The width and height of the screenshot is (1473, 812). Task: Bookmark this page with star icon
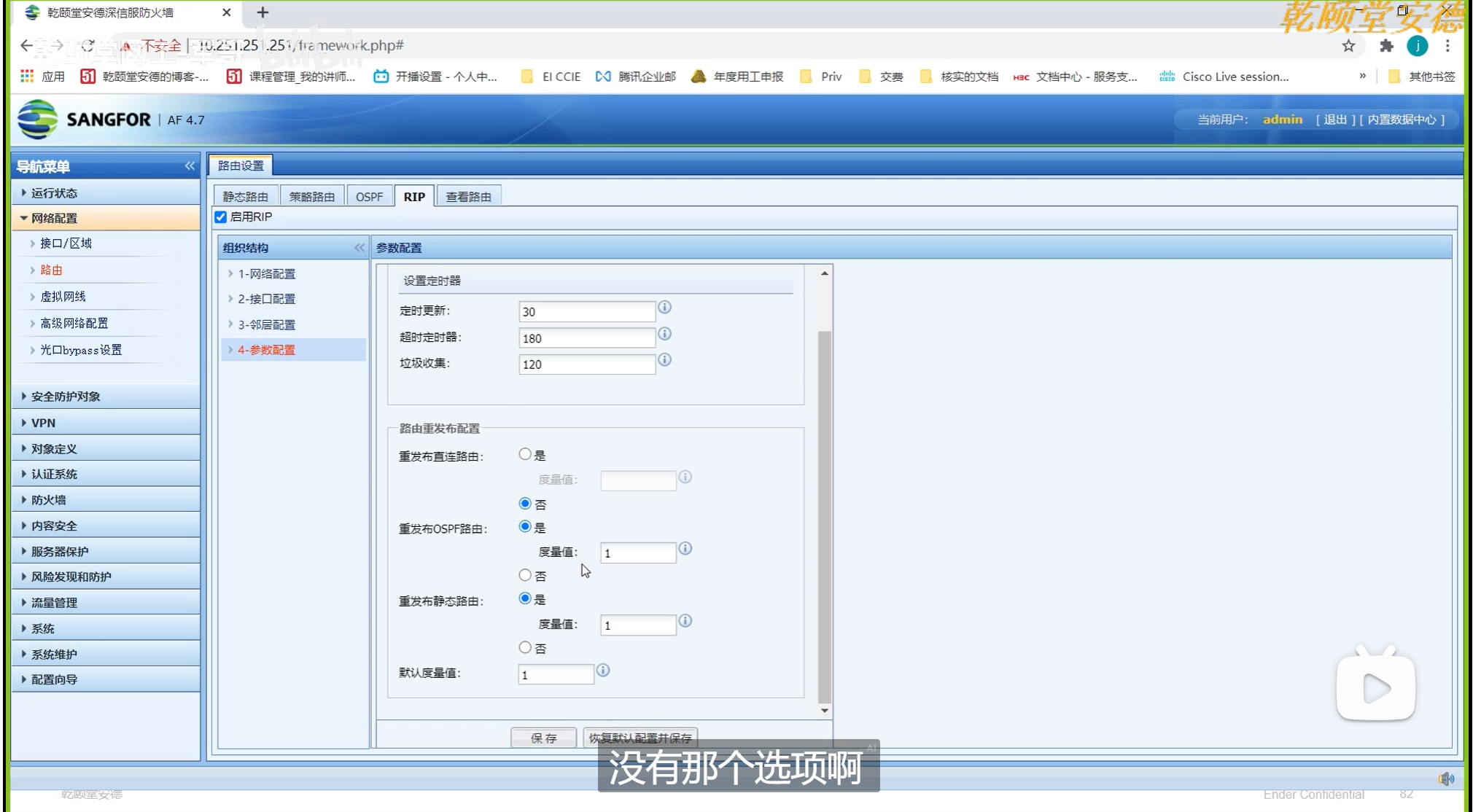(1348, 46)
